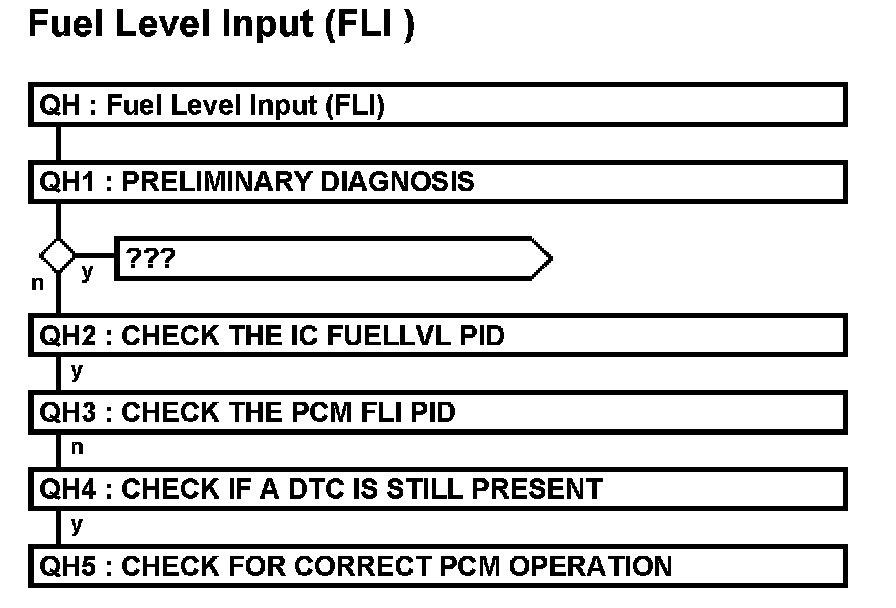The height and width of the screenshot is (608, 896).
Task: Jump to QH5 : CHECK FOR CORRECT PCM OPERATION
Action: coord(438,566)
